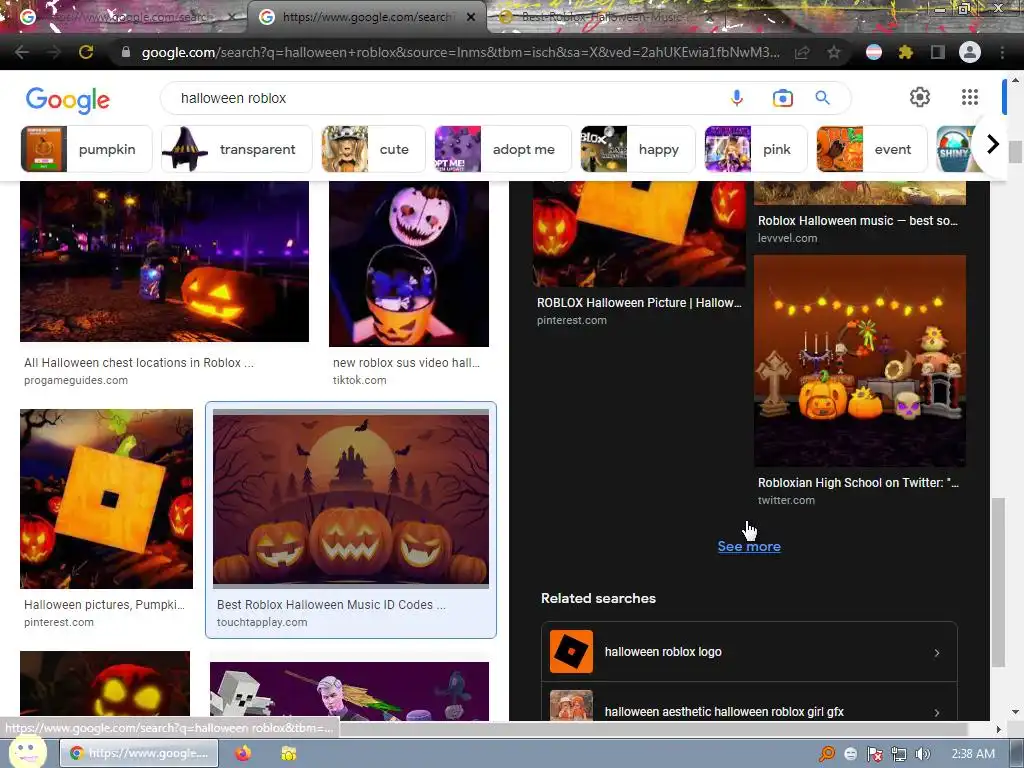This screenshot has height=768, width=1024.
Task: Search by image with camera icon
Action: [782, 98]
